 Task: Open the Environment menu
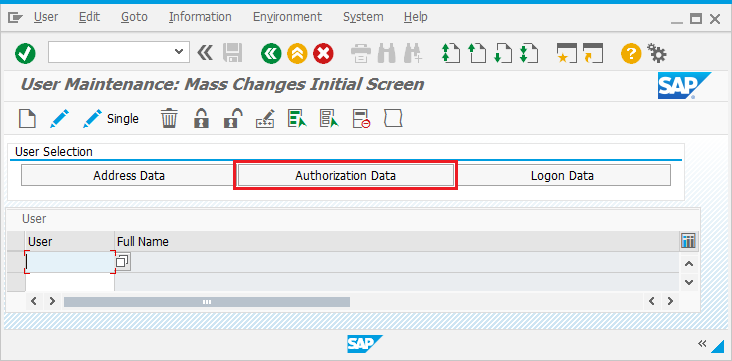(x=287, y=17)
